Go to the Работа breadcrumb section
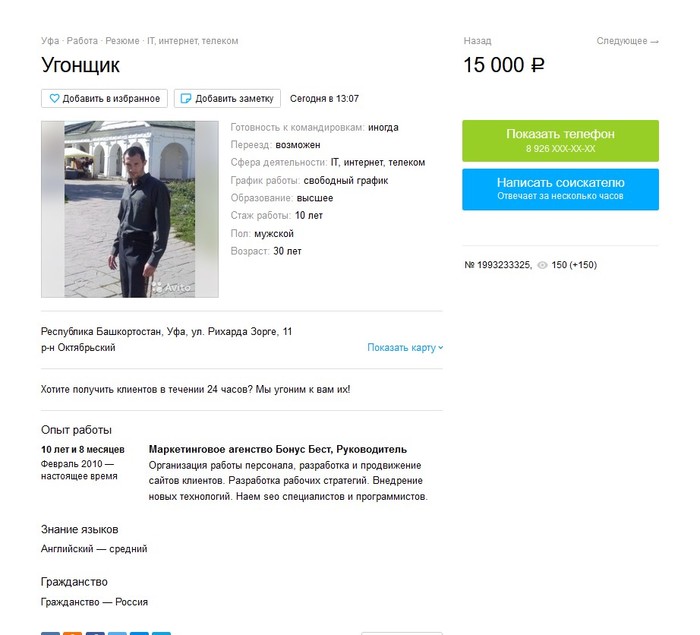The image size is (700, 635). tap(82, 41)
